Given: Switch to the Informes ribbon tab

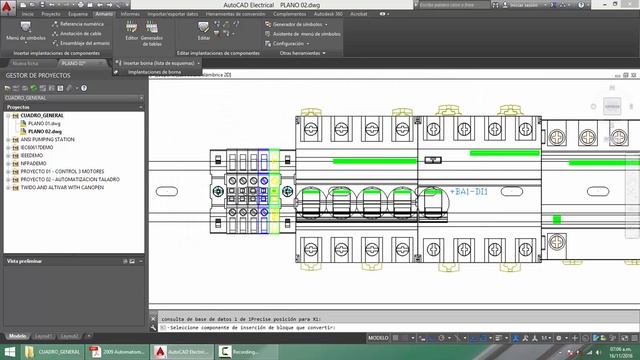Looking at the screenshot, I should coord(130,14).
